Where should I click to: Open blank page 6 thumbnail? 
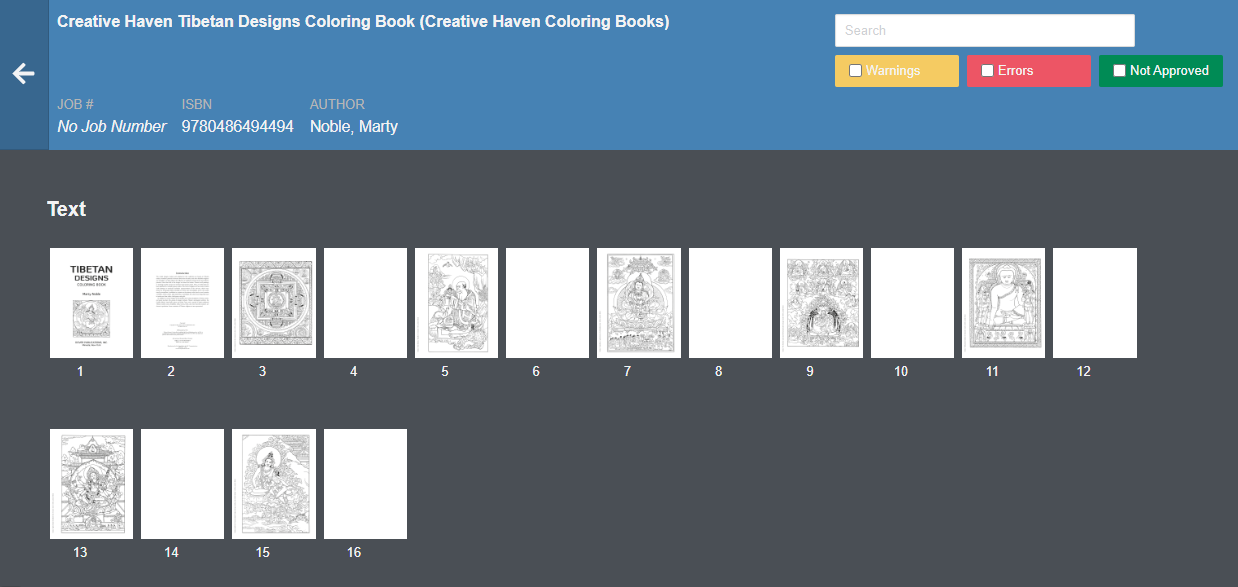547,303
